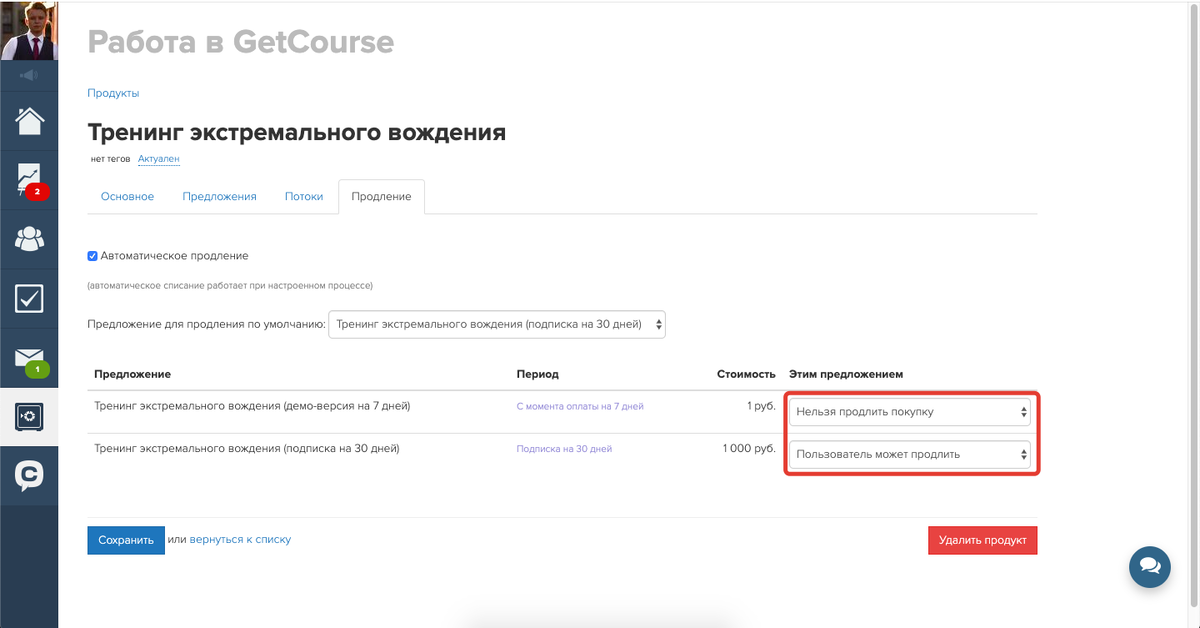The height and width of the screenshot is (628, 1200).
Task: Open the tasks checkmark sidebar icon
Action: pos(29,298)
